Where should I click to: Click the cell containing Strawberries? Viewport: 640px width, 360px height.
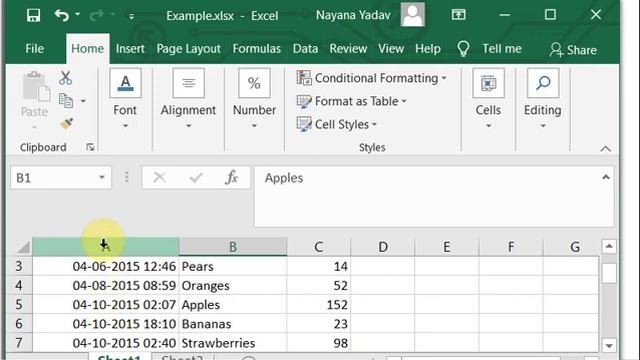pos(233,343)
